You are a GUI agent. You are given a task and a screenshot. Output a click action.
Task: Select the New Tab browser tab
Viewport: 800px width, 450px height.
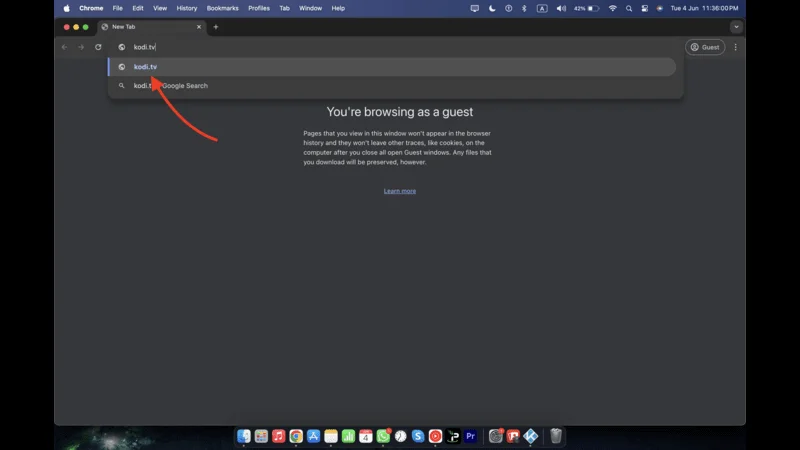(152, 27)
